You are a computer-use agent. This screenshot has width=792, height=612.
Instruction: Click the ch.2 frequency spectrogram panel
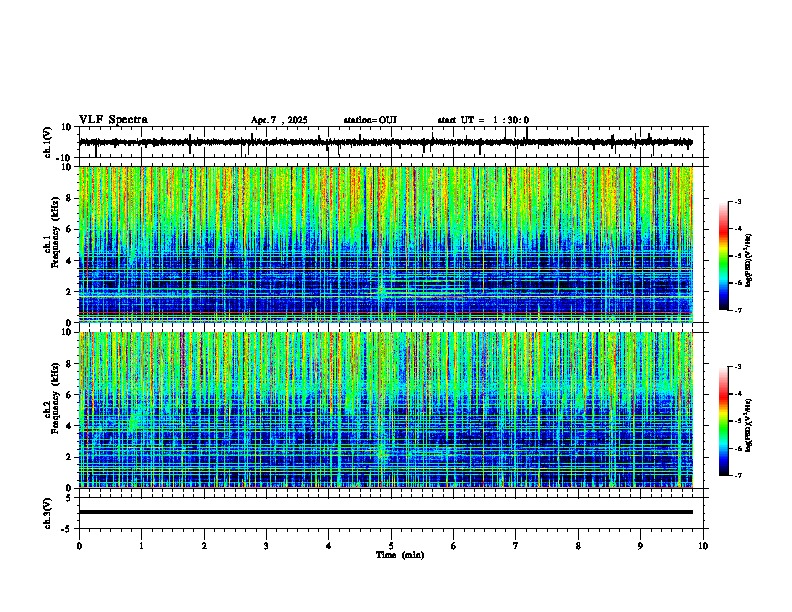pos(386,410)
